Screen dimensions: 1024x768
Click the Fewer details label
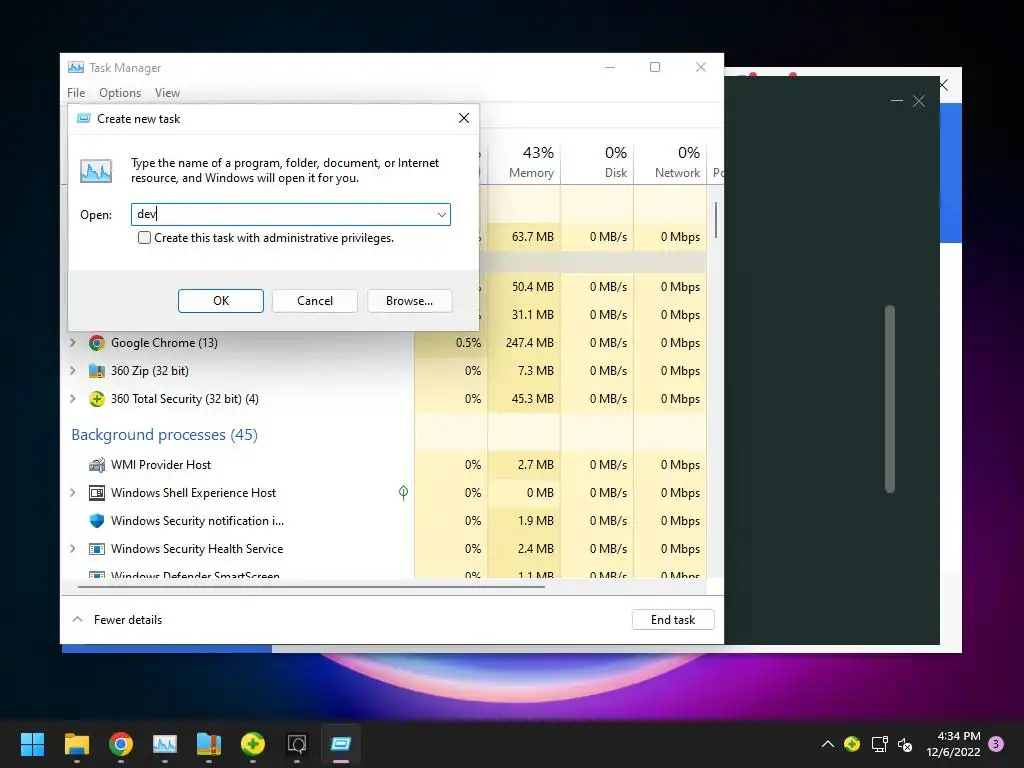128,620
